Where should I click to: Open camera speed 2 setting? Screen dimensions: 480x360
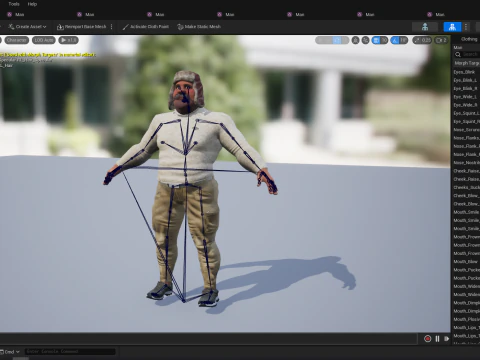(x=441, y=40)
